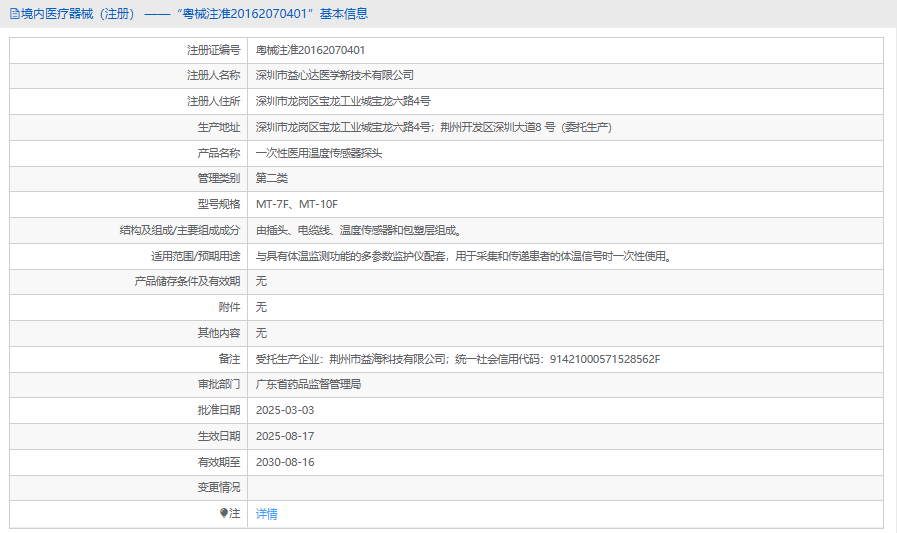Click the 管理类别 label
Image resolution: width=898 pixels, height=533 pixels.
point(219,178)
